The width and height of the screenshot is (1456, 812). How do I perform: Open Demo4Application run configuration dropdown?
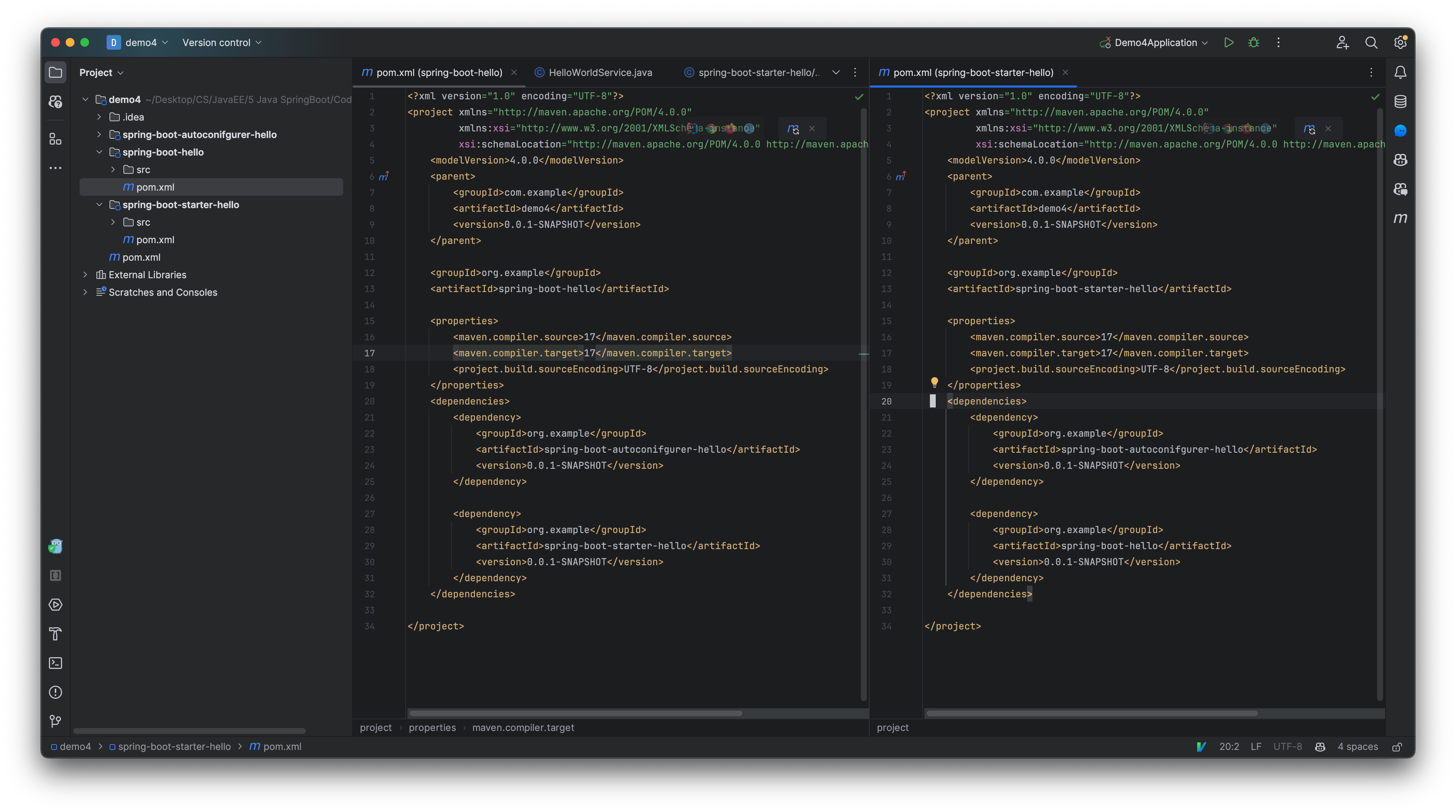(1154, 42)
